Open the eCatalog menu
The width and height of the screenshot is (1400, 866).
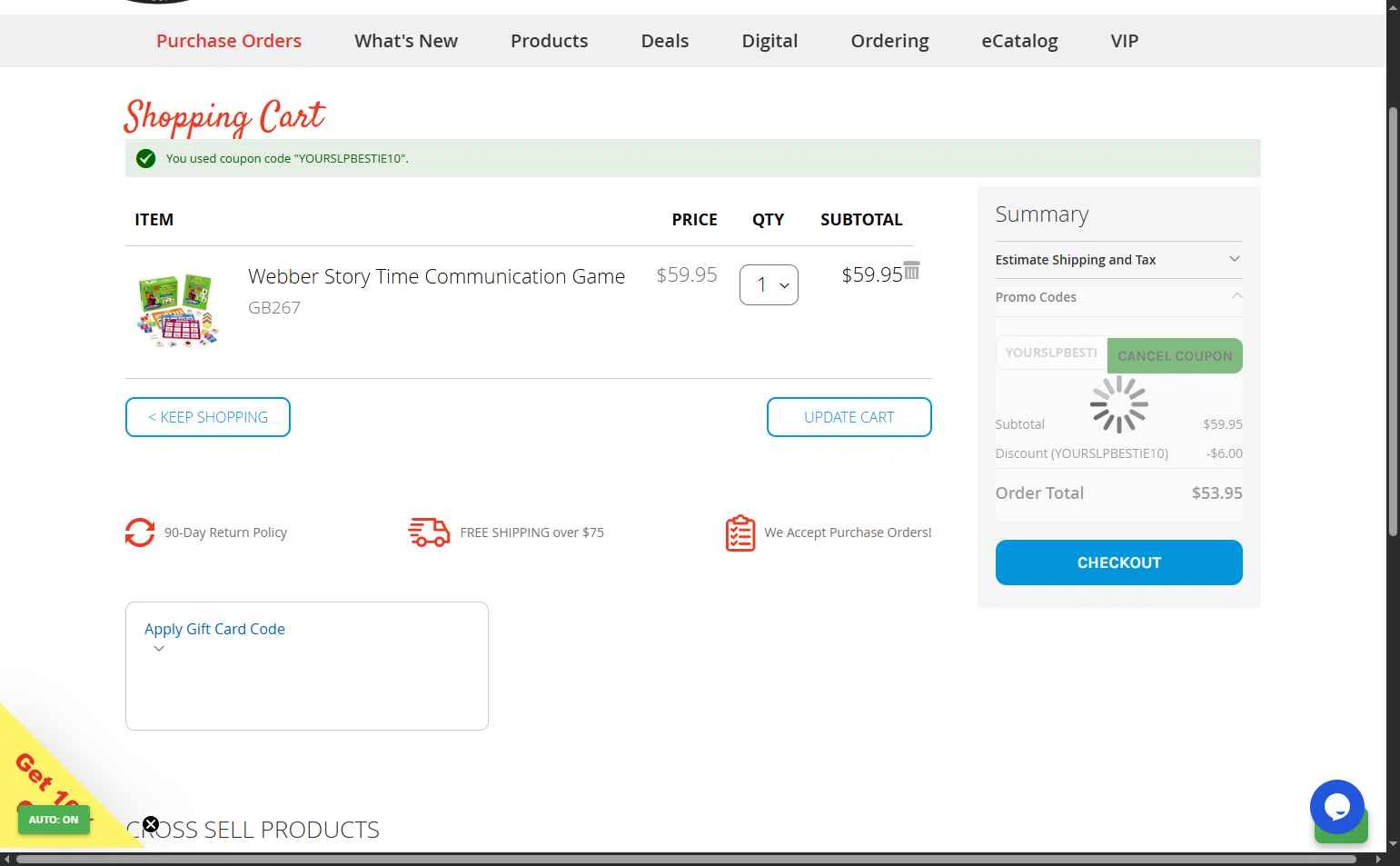coord(1019,41)
